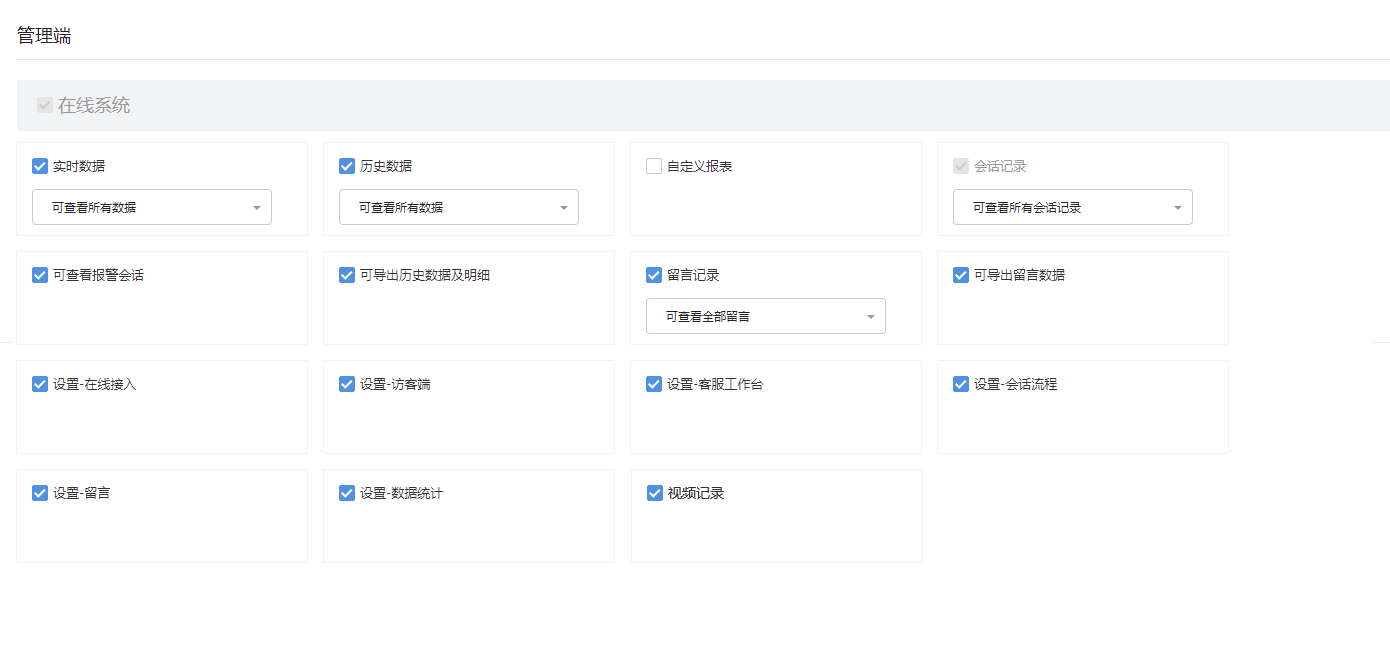Uncheck the 视频记录 checkbox
Image resolution: width=1390 pixels, height=667 pixels.
(655, 493)
